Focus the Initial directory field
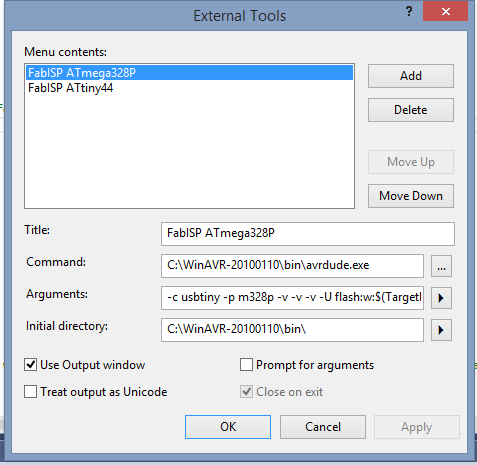Image resolution: width=477 pixels, height=465 pixels. pos(292,330)
